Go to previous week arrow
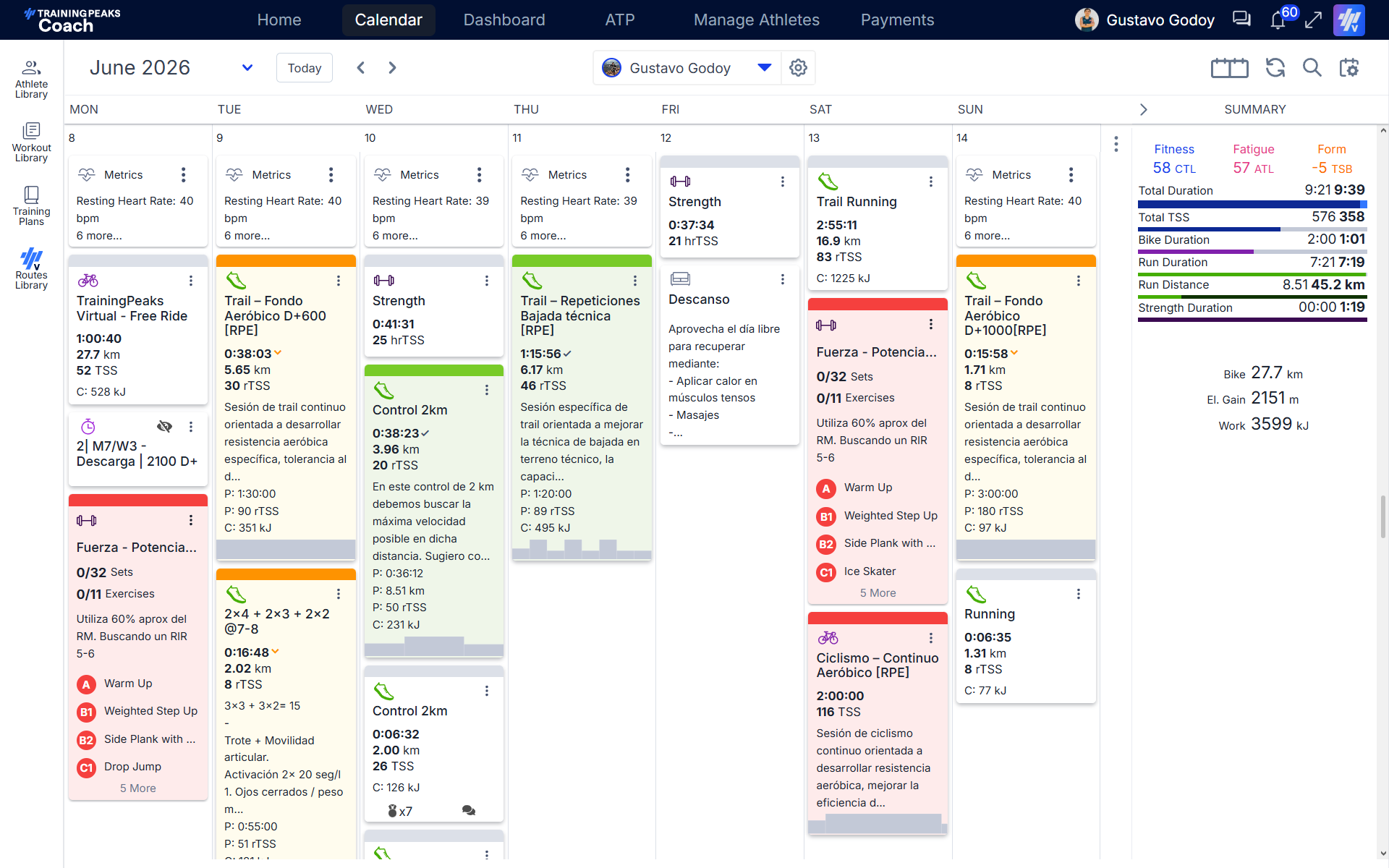 [360, 68]
